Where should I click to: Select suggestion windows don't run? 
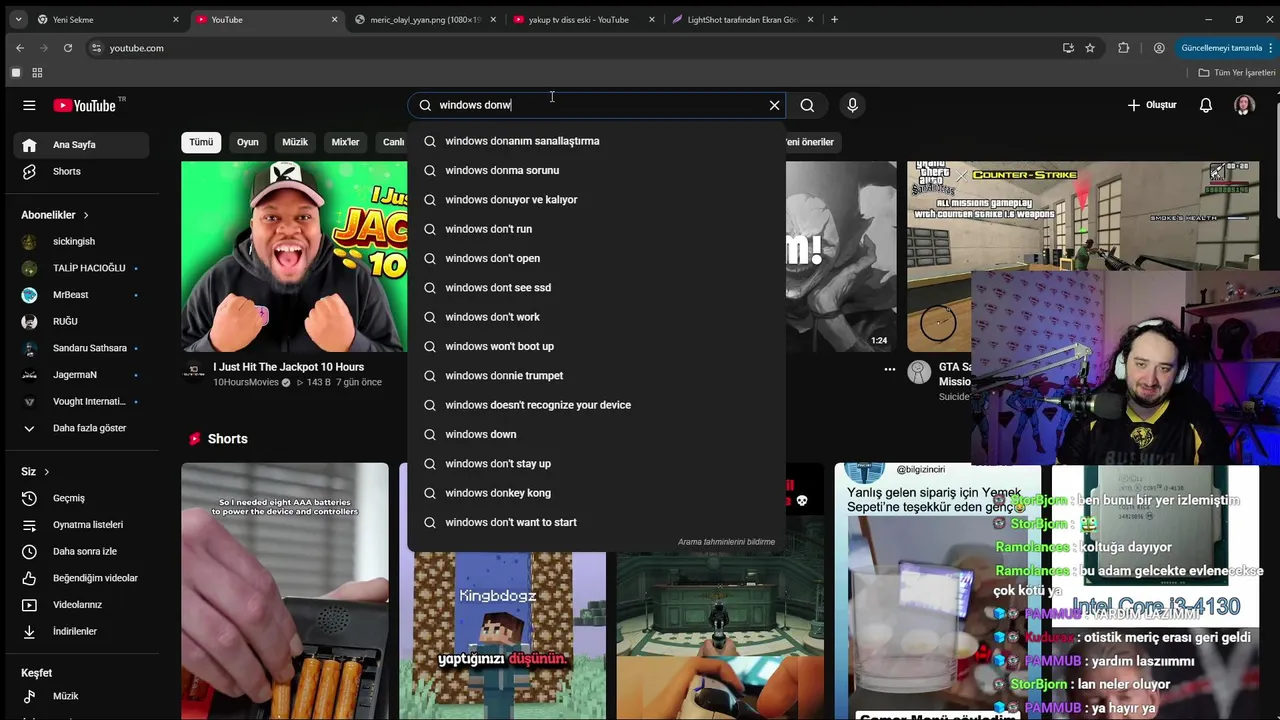(x=596, y=229)
